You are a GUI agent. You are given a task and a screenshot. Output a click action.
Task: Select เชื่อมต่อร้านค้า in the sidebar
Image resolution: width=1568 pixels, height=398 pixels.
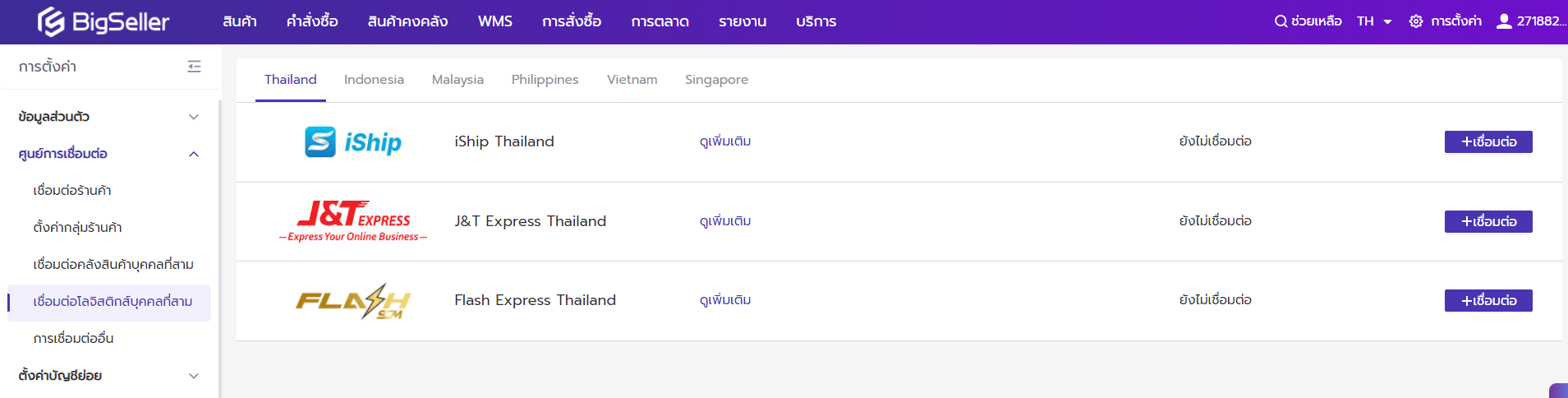pyautogui.click(x=72, y=191)
